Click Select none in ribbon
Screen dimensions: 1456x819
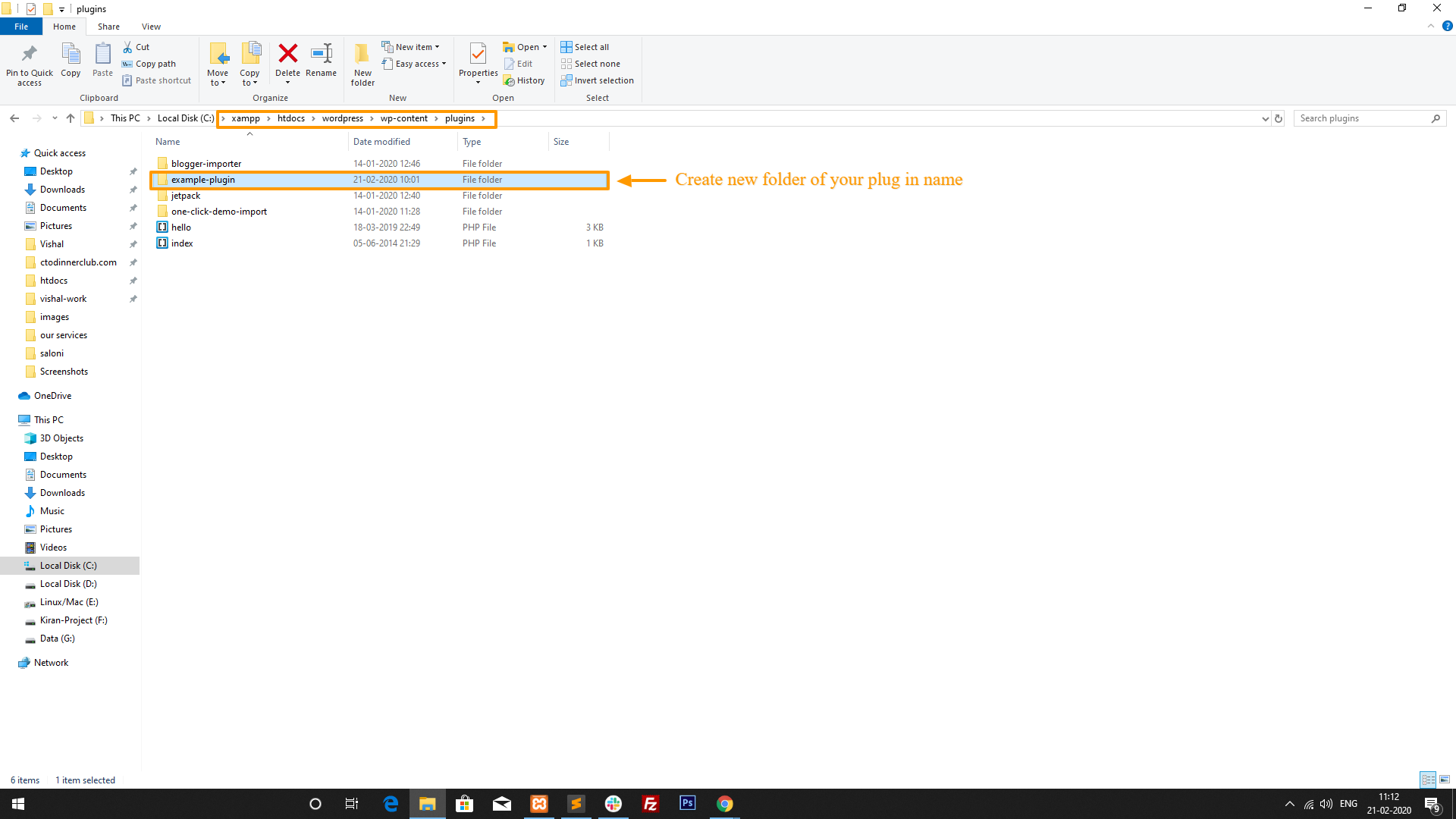pyautogui.click(x=591, y=64)
